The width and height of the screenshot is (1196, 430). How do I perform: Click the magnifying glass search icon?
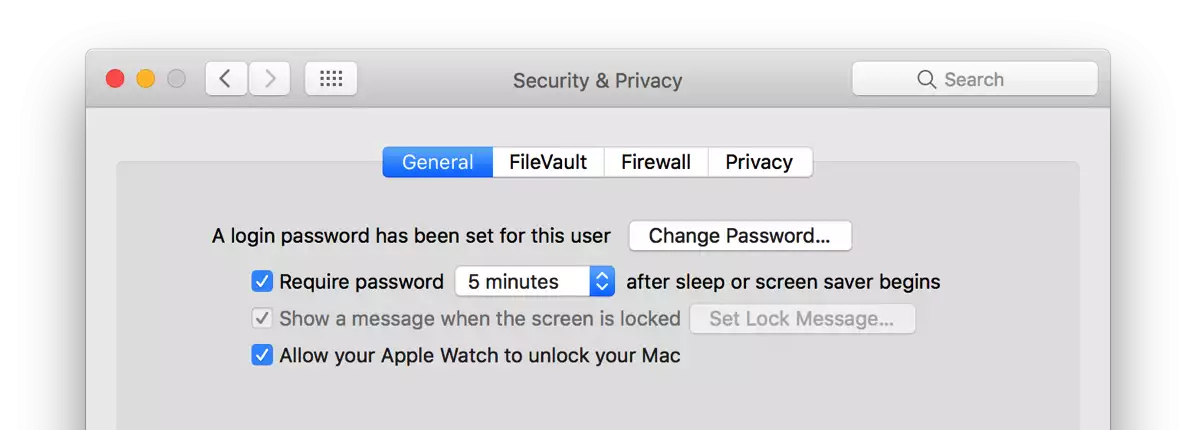[x=927, y=80]
